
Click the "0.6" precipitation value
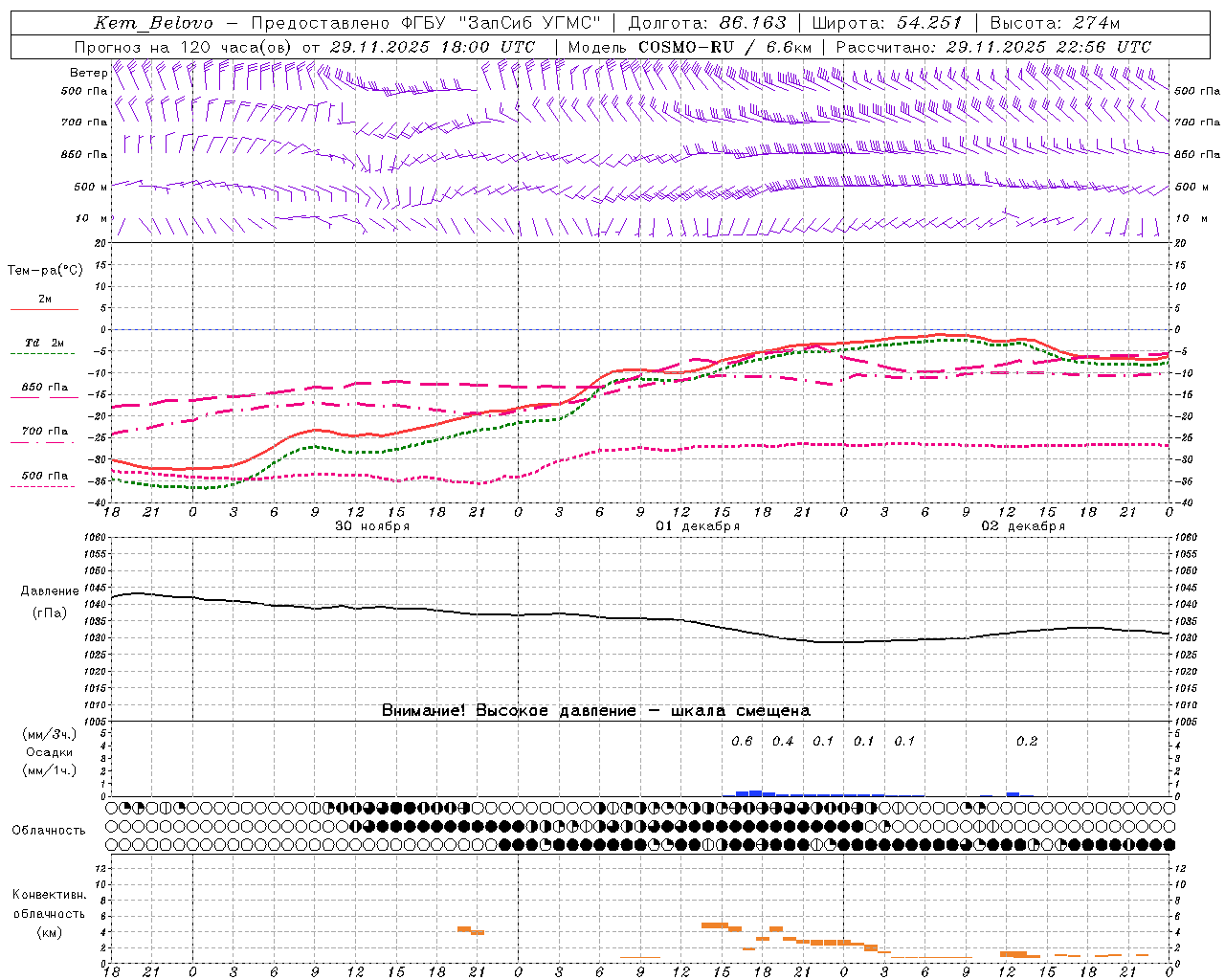(x=742, y=742)
